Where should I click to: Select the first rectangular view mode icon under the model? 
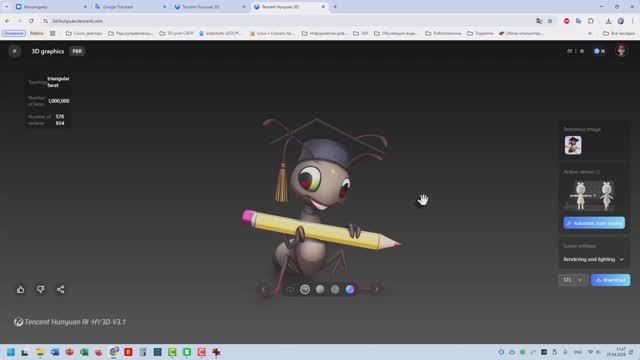point(290,289)
